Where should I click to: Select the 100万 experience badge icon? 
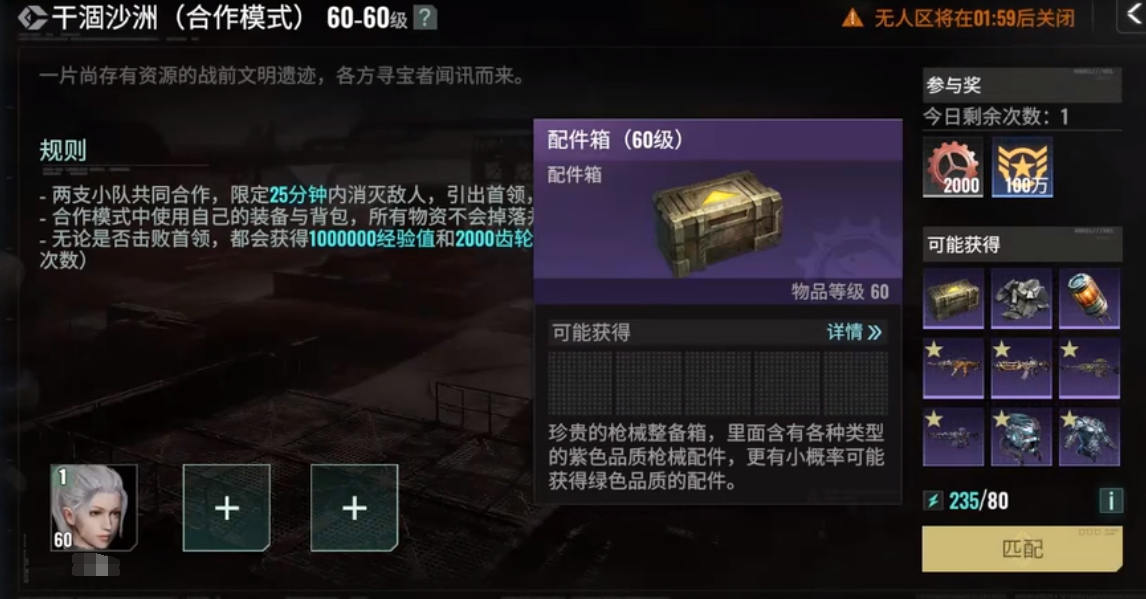[x=1022, y=167]
